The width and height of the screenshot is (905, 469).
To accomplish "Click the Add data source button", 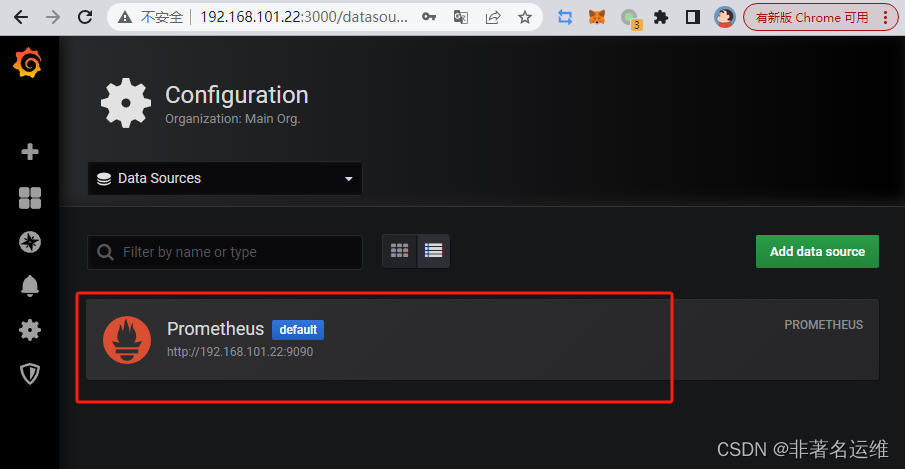I will pyautogui.click(x=817, y=252).
